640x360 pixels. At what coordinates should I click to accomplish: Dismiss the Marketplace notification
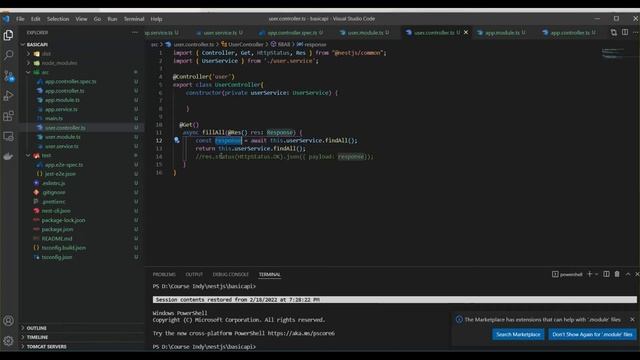point(632,320)
